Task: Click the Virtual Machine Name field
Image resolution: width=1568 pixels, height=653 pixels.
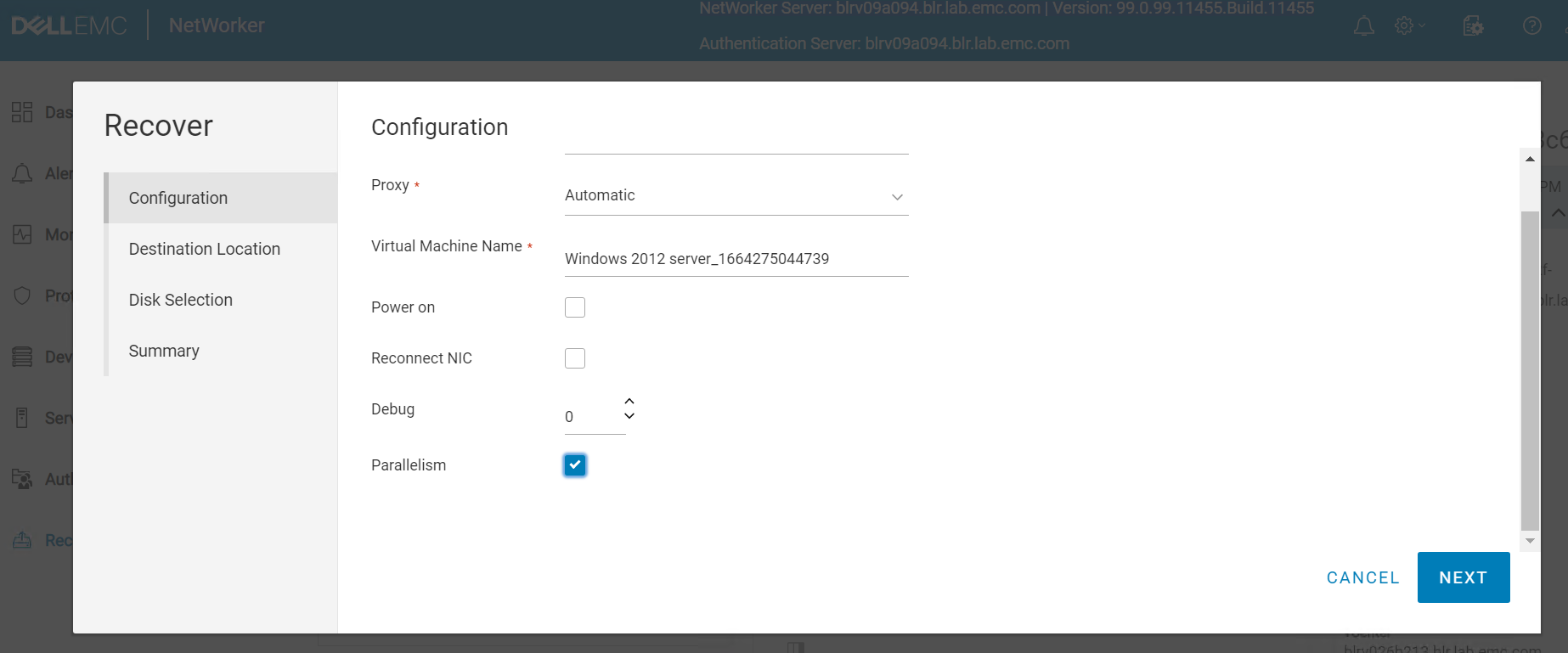Action: tap(736, 258)
